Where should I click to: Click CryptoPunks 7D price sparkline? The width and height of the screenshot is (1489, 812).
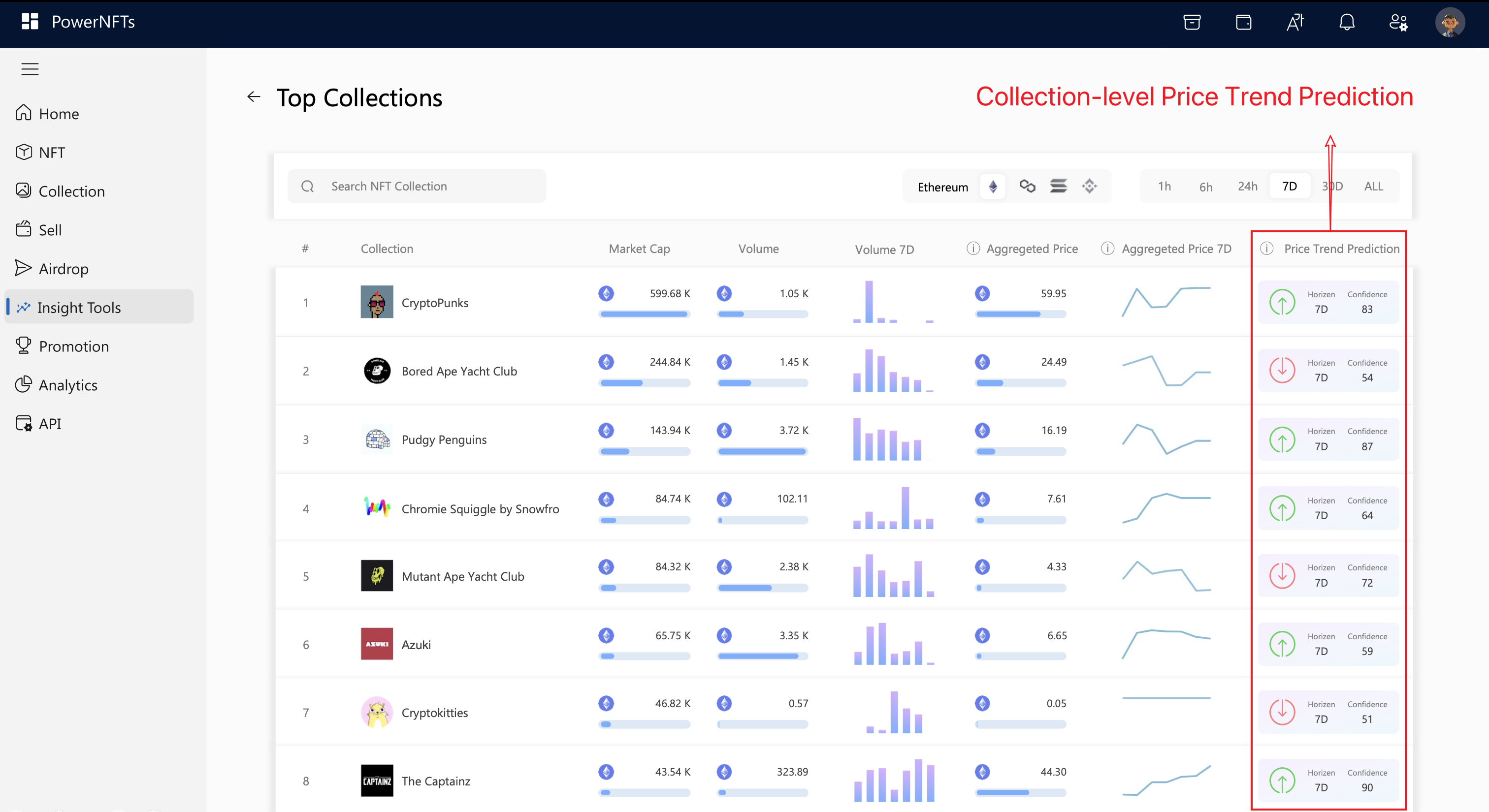(x=1166, y=302)
